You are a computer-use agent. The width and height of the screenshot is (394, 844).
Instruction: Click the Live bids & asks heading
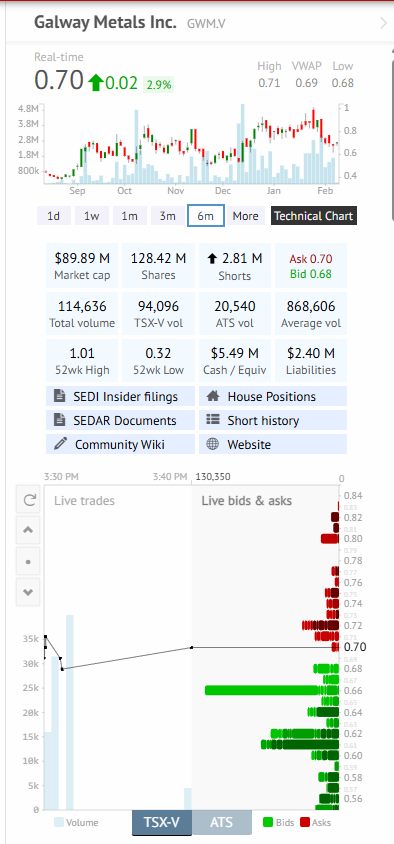tap(247, 501)
